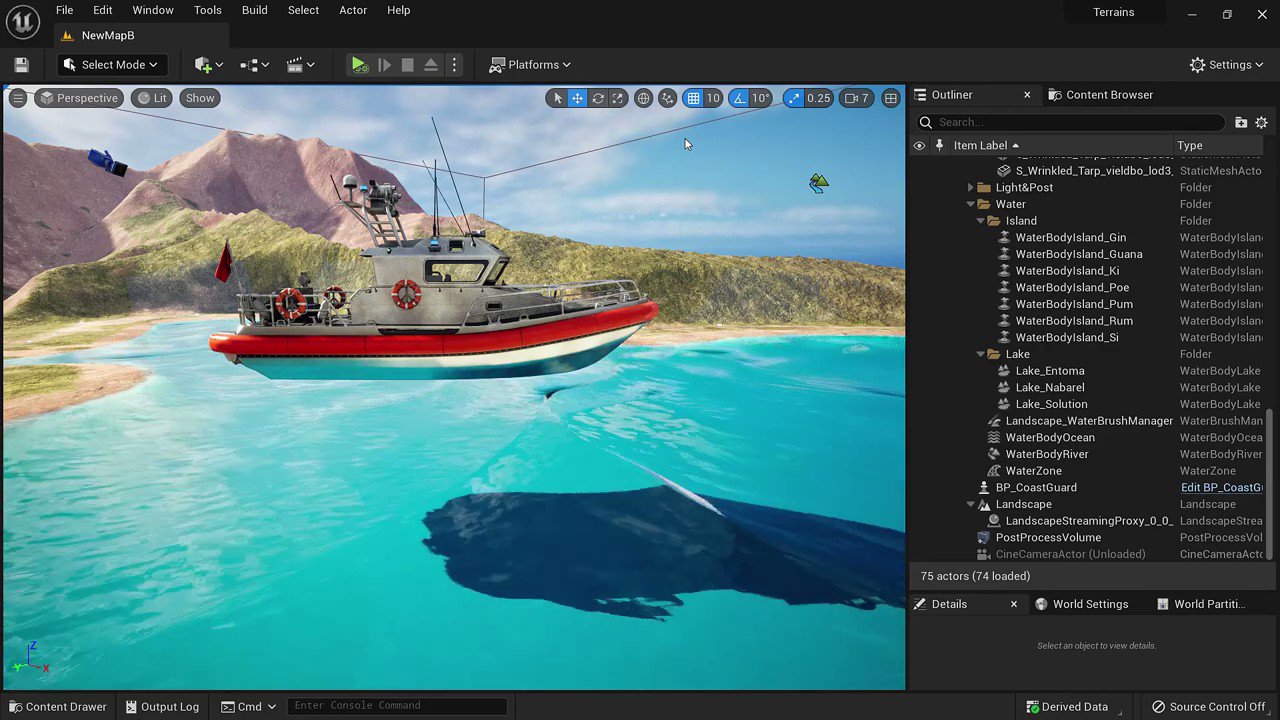Open the Add Actor menu
This screenshot has height=720, width=1280.
coord(204,64)
